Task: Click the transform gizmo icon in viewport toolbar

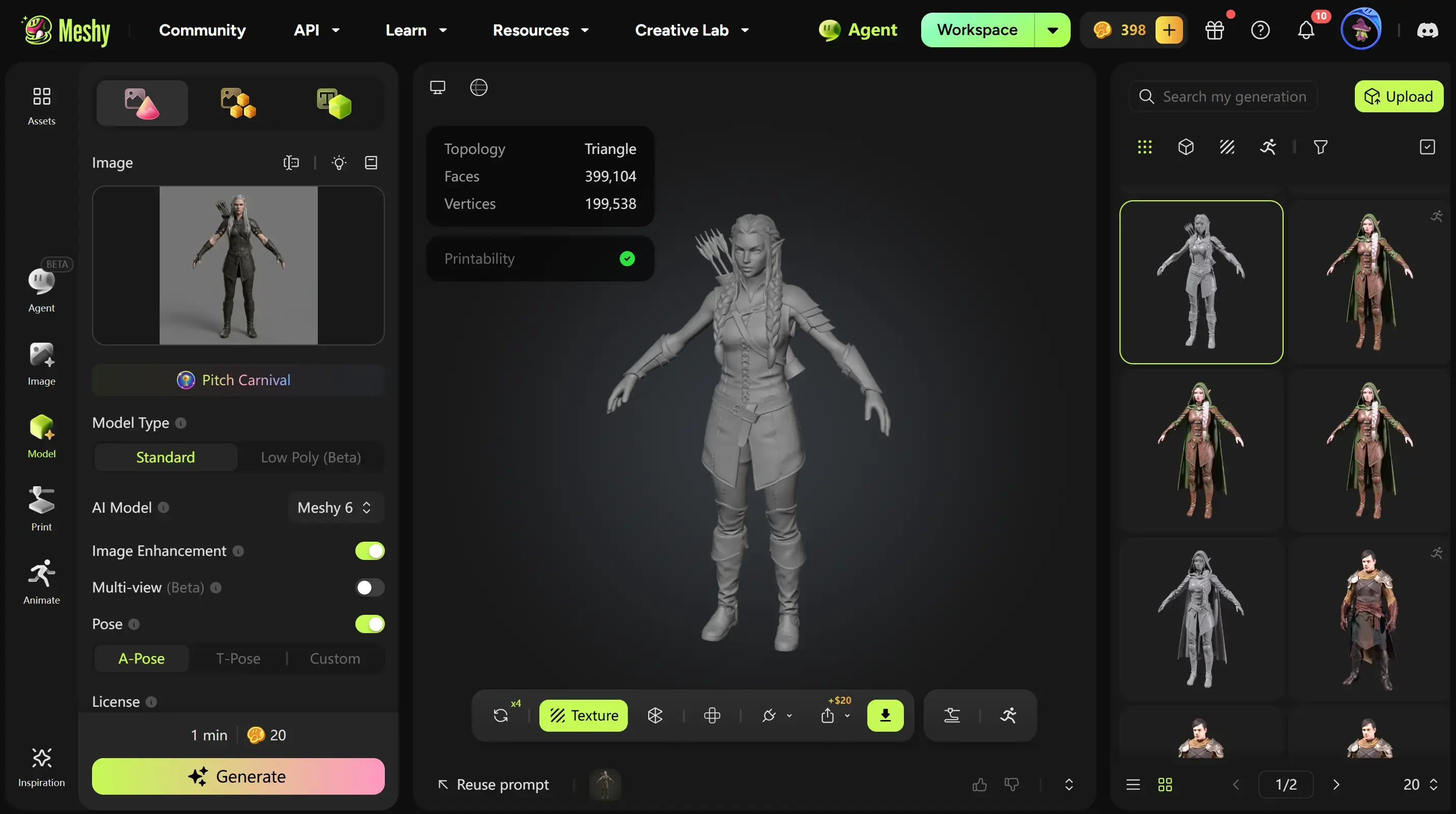Action: [x=712, y=715]
